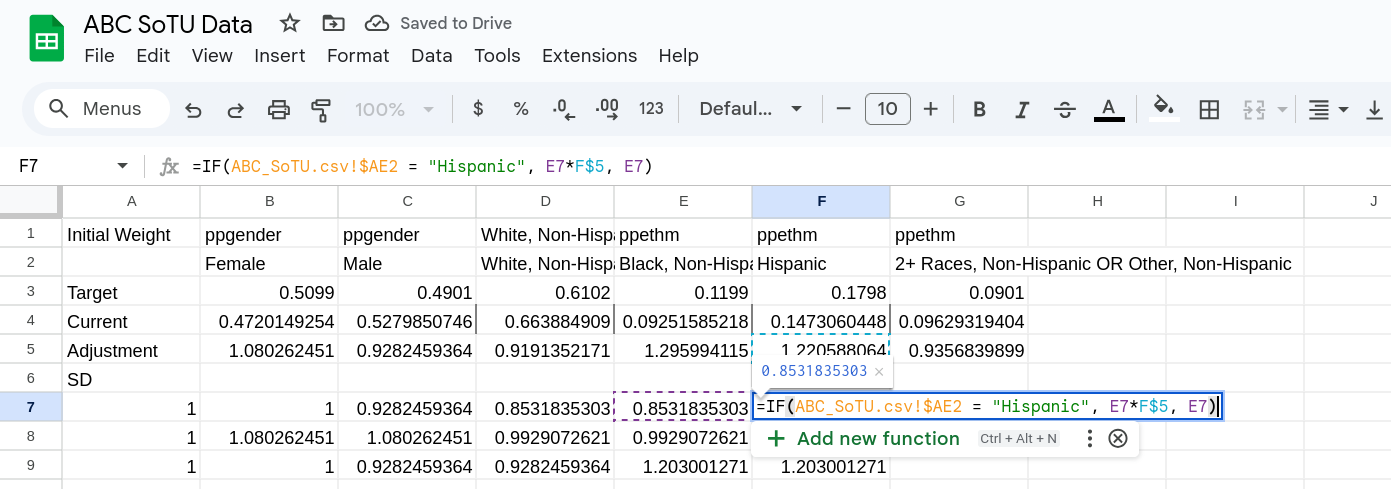Open the borders tool in toolbar
Image resolution: width=1391 pixels, height=489 pixels.
coord(1209,109)
